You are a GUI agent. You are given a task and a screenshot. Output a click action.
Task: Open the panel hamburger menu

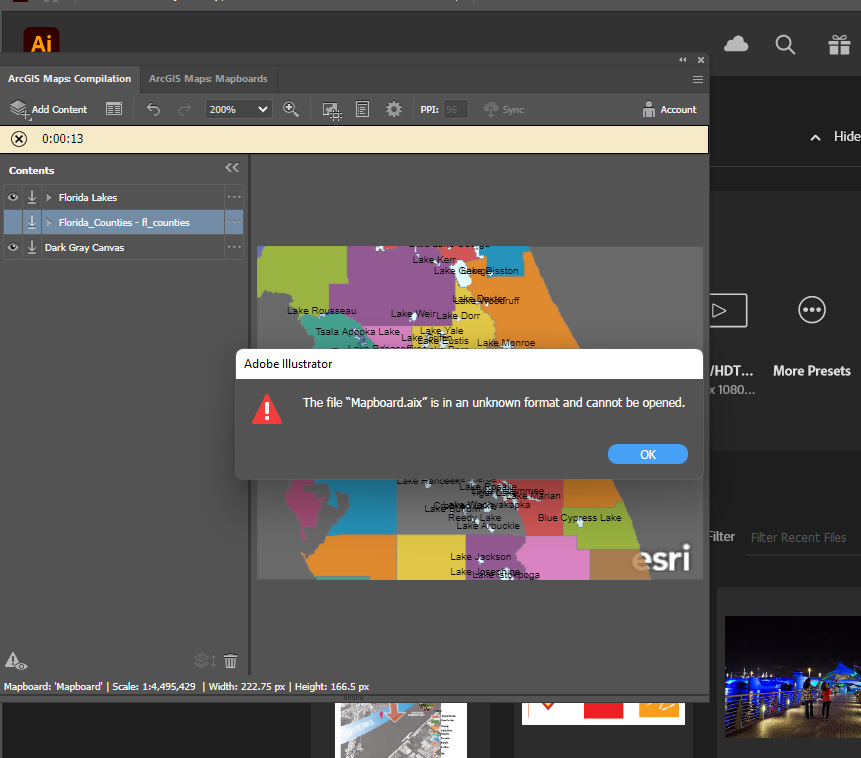[x=698, y=80]
